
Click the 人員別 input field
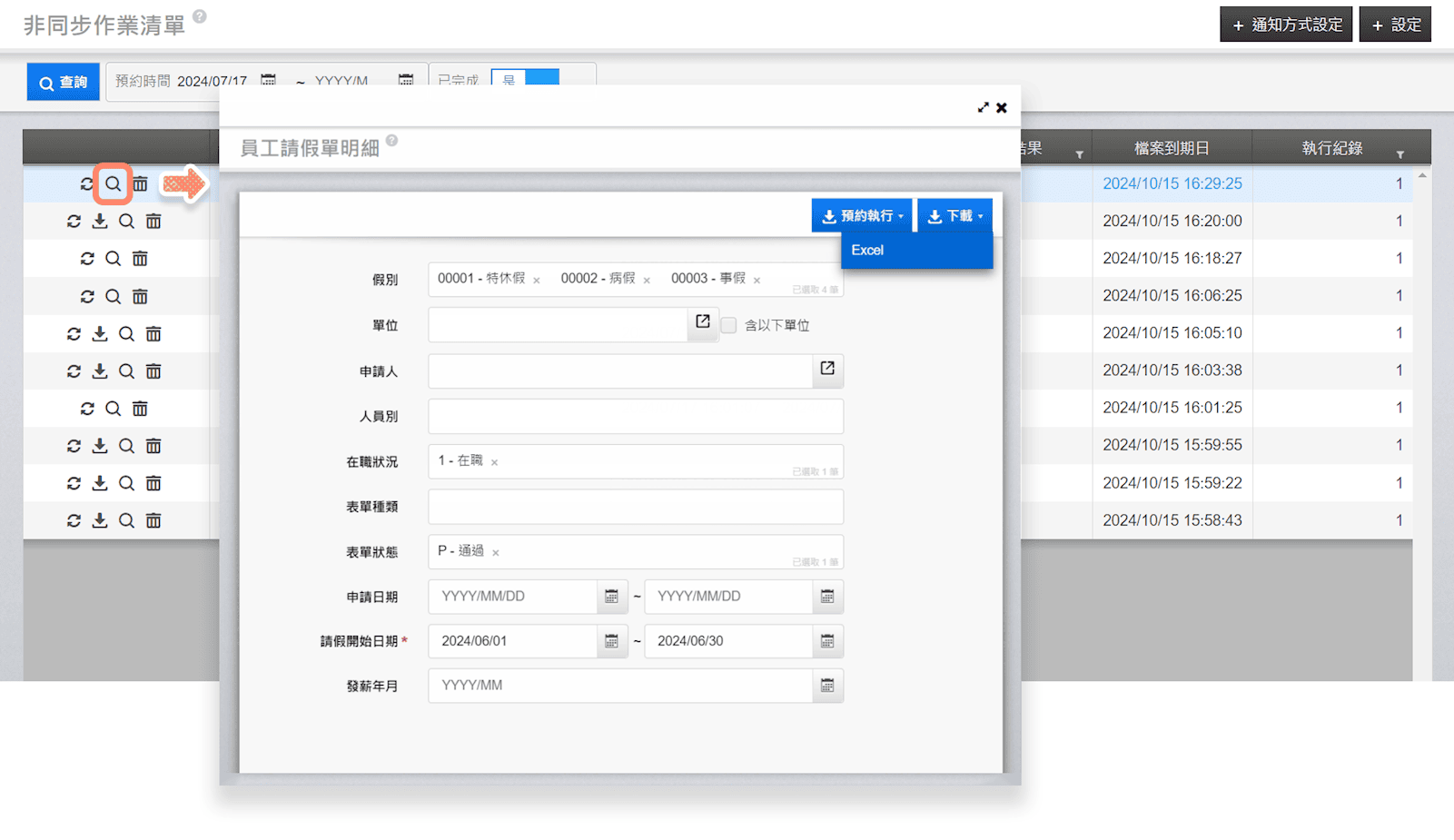tap(635, 417)
